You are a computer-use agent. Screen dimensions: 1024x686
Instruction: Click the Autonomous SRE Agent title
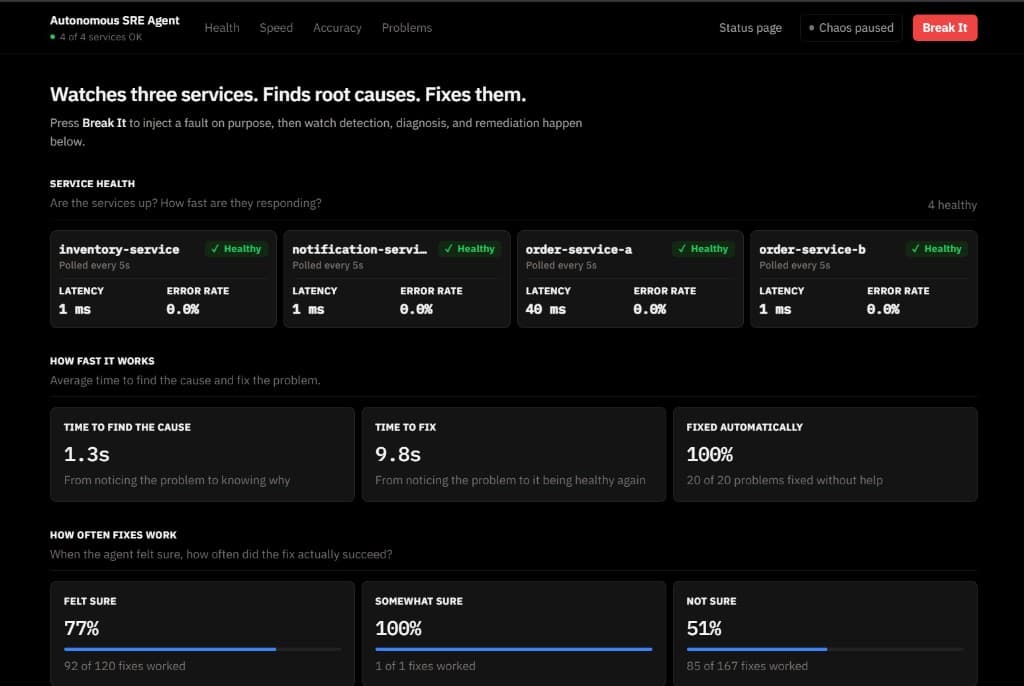point(114,20)
